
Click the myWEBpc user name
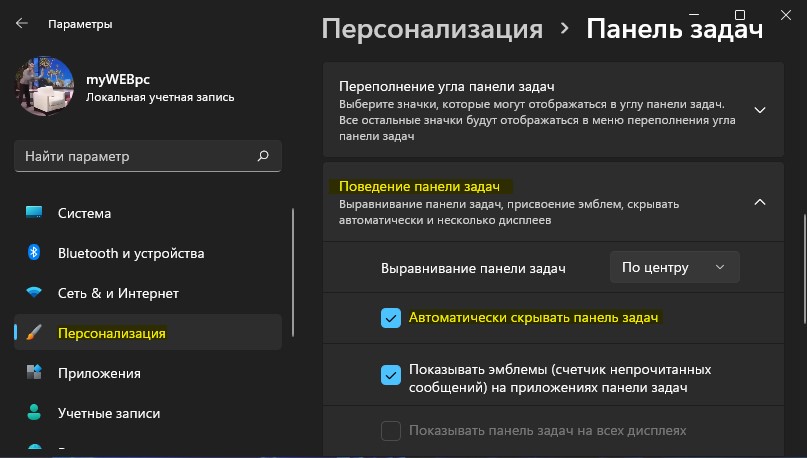pos(117,79)
